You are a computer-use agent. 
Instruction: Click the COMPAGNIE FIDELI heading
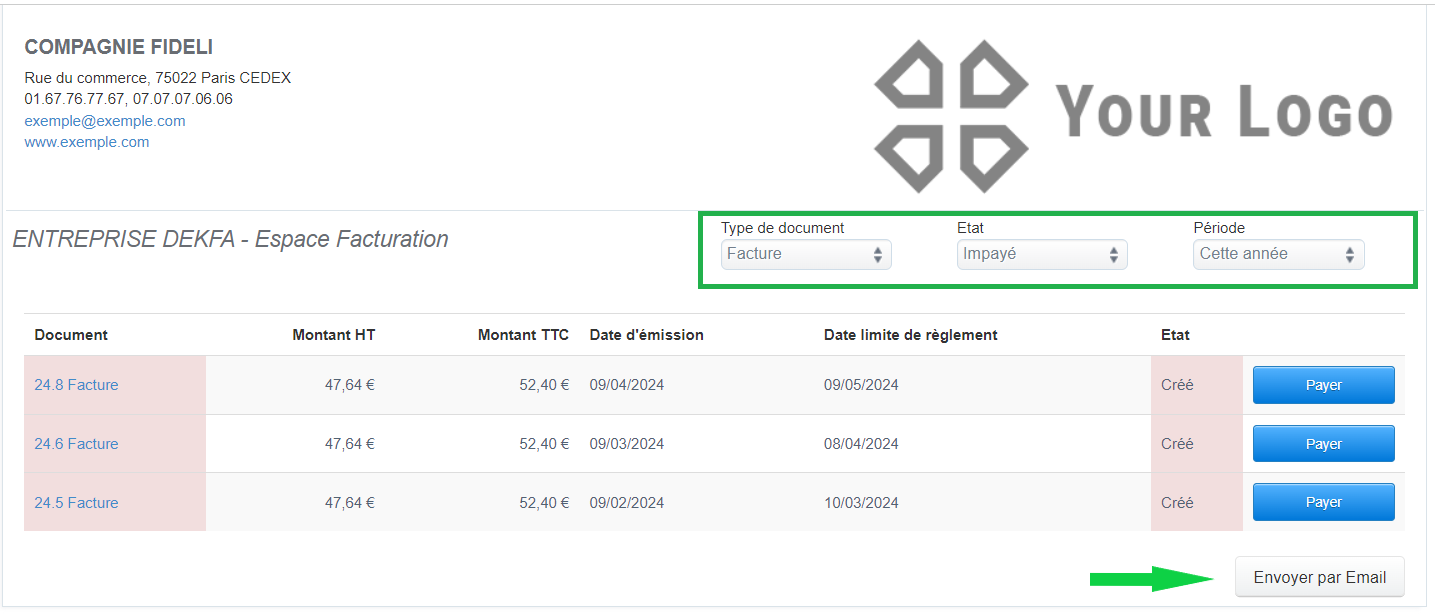click(119, 47)
